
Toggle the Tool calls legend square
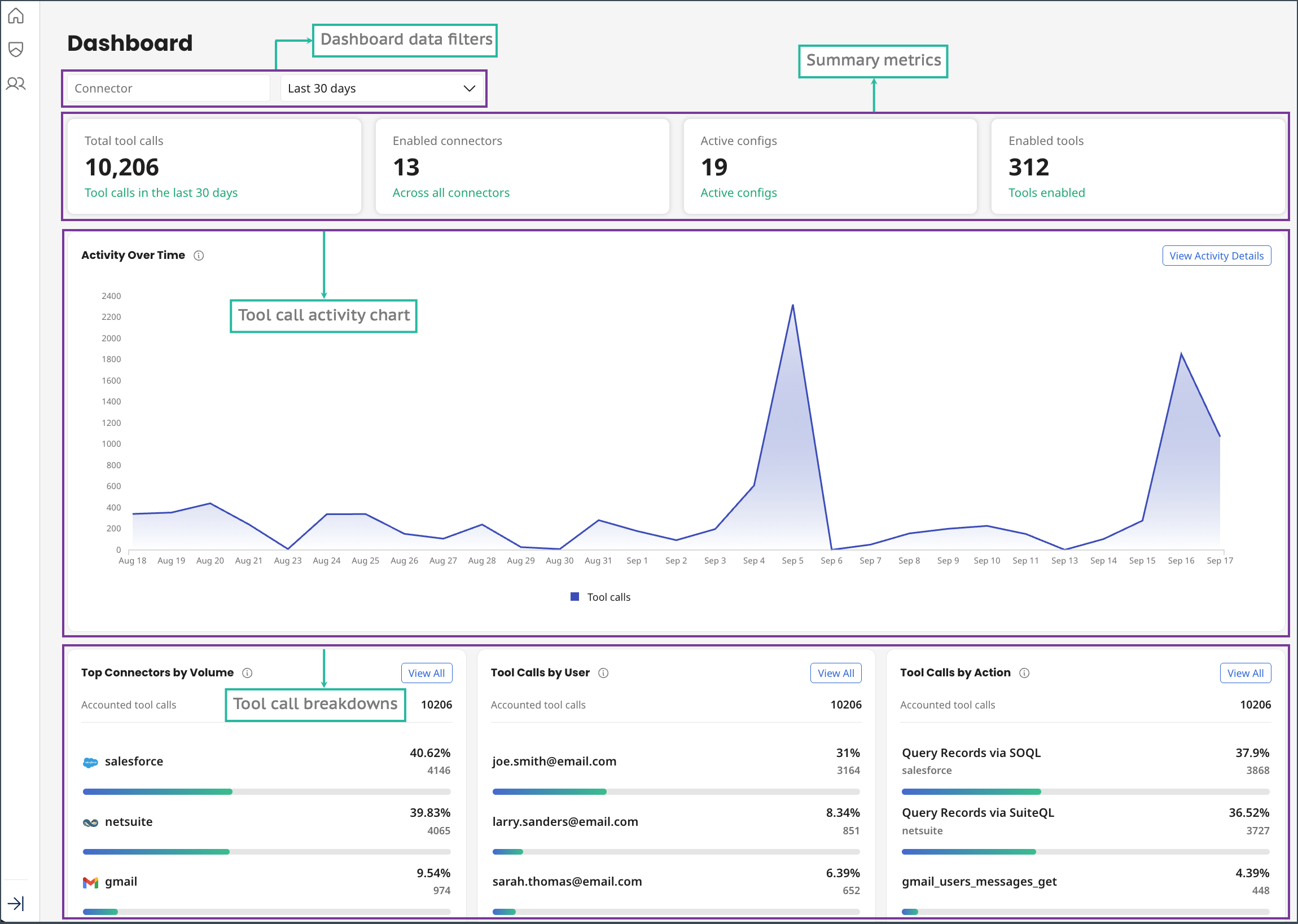(x=575, y=597)
